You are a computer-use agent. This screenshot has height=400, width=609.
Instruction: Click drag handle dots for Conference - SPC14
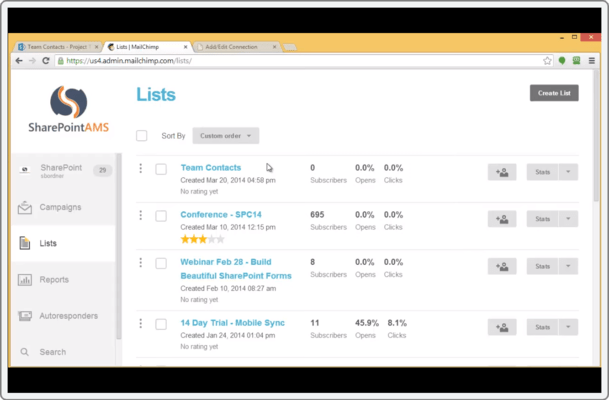[141, 215]
